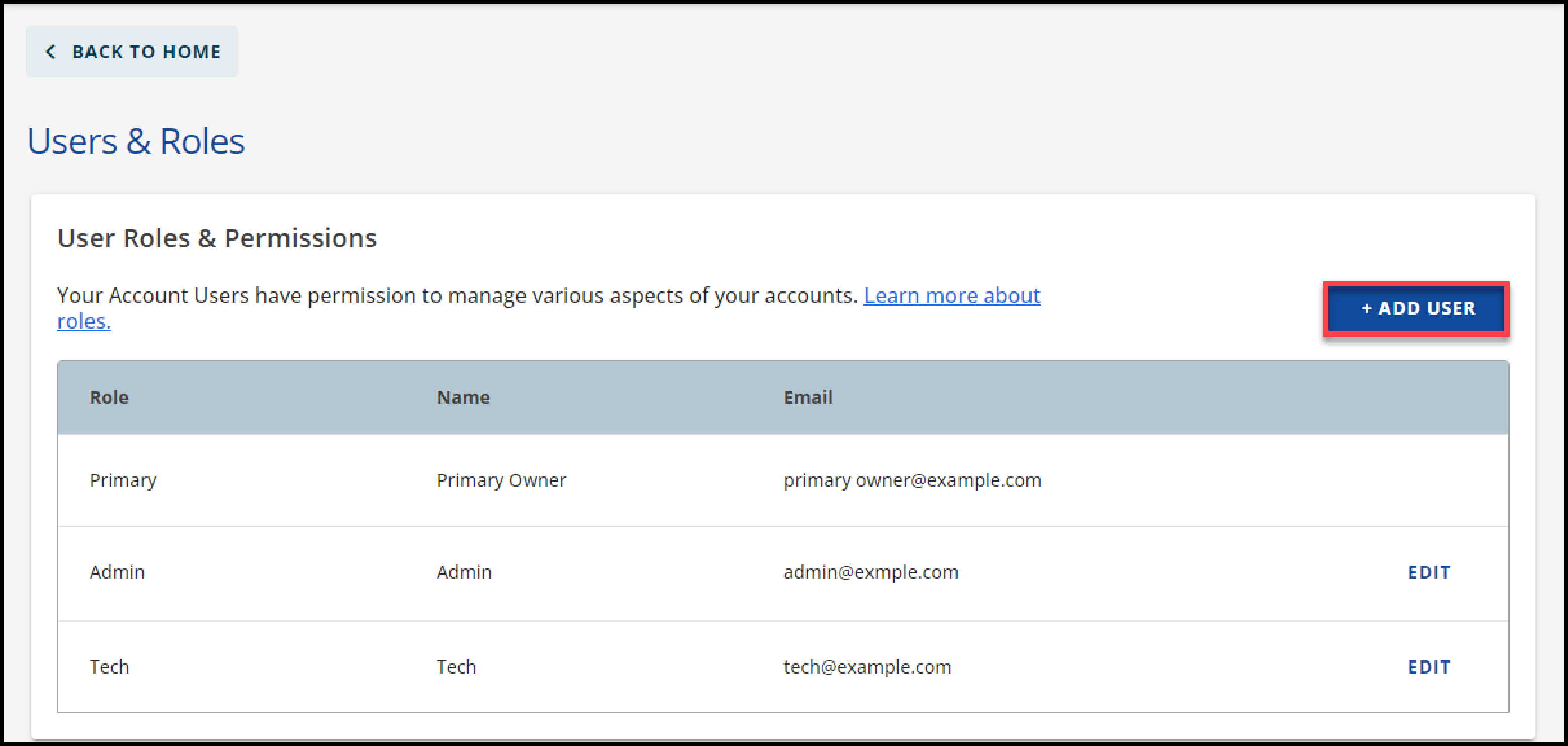The height and width of the screenshot is (746, 1568).
Task: Select the Tech role cell
Action: 110,667
